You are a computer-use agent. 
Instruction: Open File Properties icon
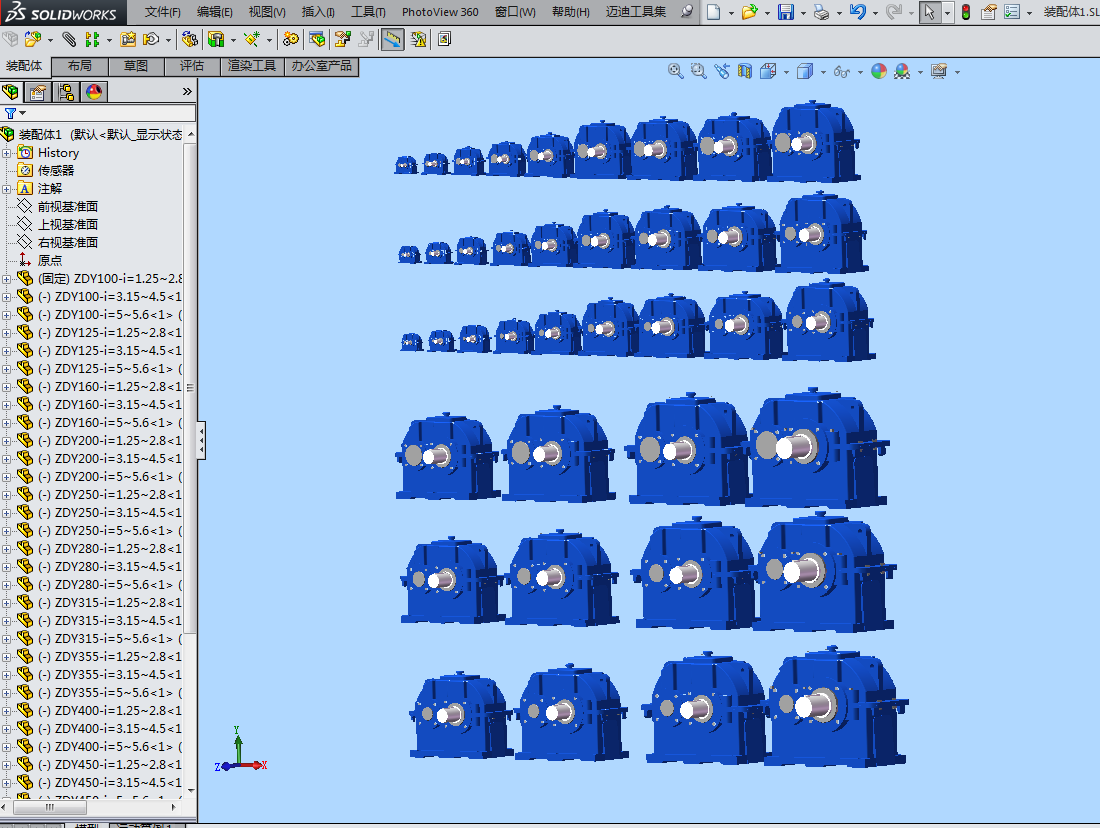coord(989,12)
